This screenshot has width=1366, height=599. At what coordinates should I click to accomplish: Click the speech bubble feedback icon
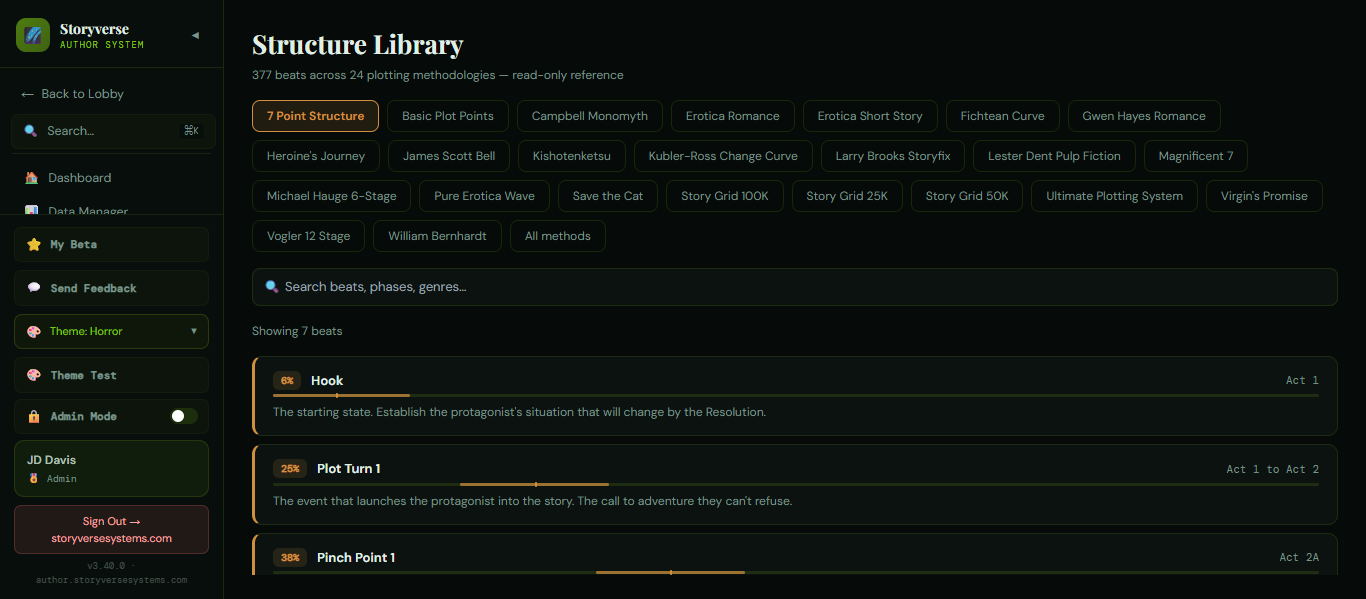[34, 288]
